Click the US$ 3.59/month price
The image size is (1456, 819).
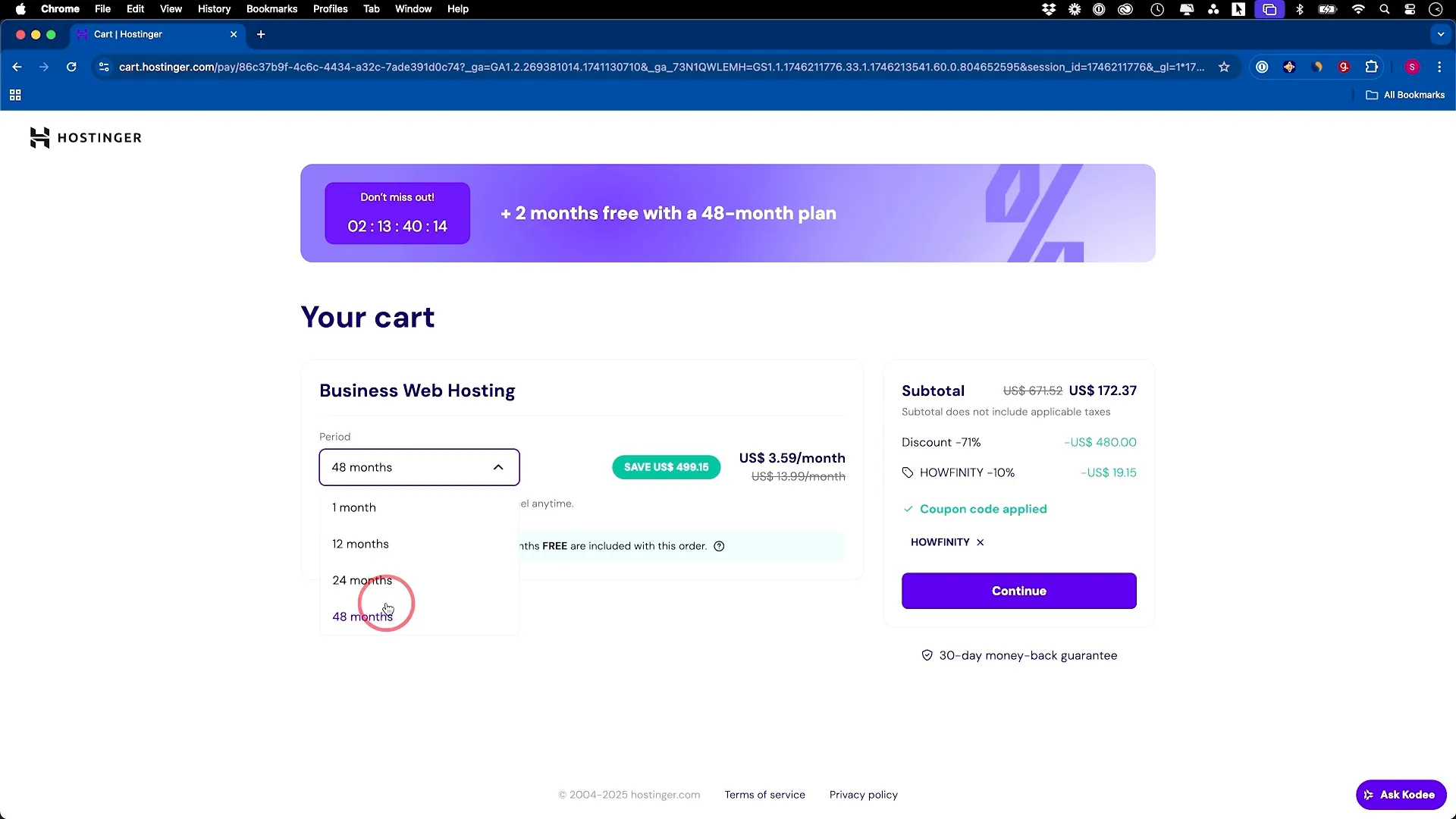pos(792,458)
